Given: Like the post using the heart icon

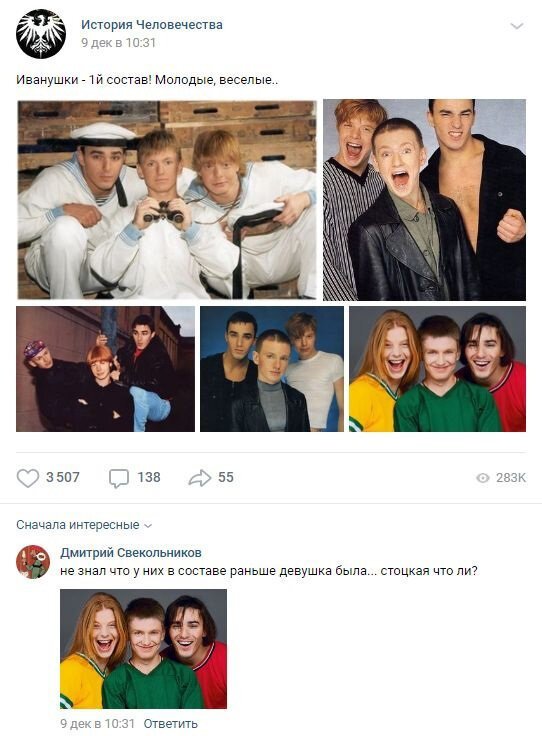Looking at the screenshot, I should click(x=28, y=478).
